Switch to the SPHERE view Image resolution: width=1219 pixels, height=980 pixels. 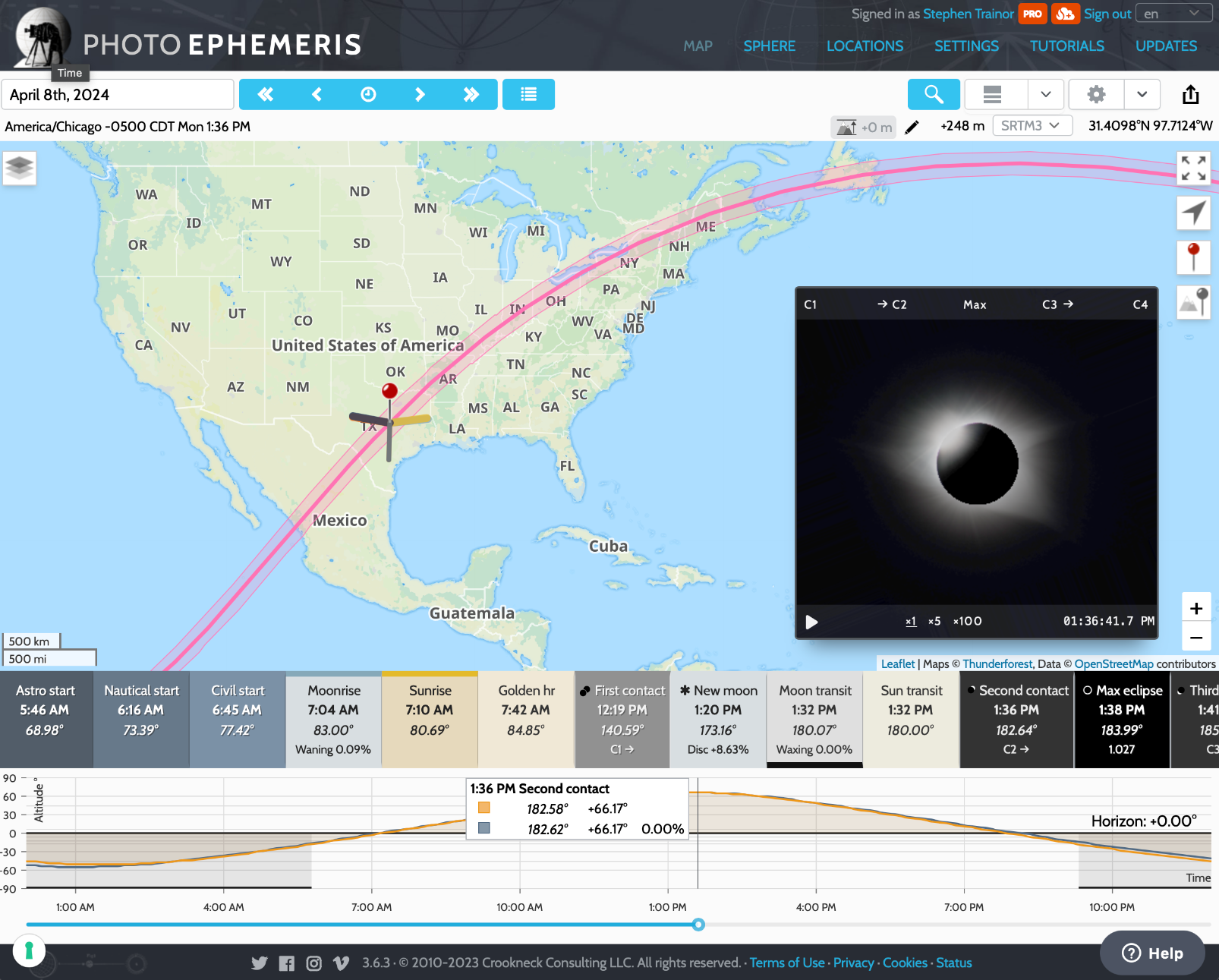(x=770, y=46)
